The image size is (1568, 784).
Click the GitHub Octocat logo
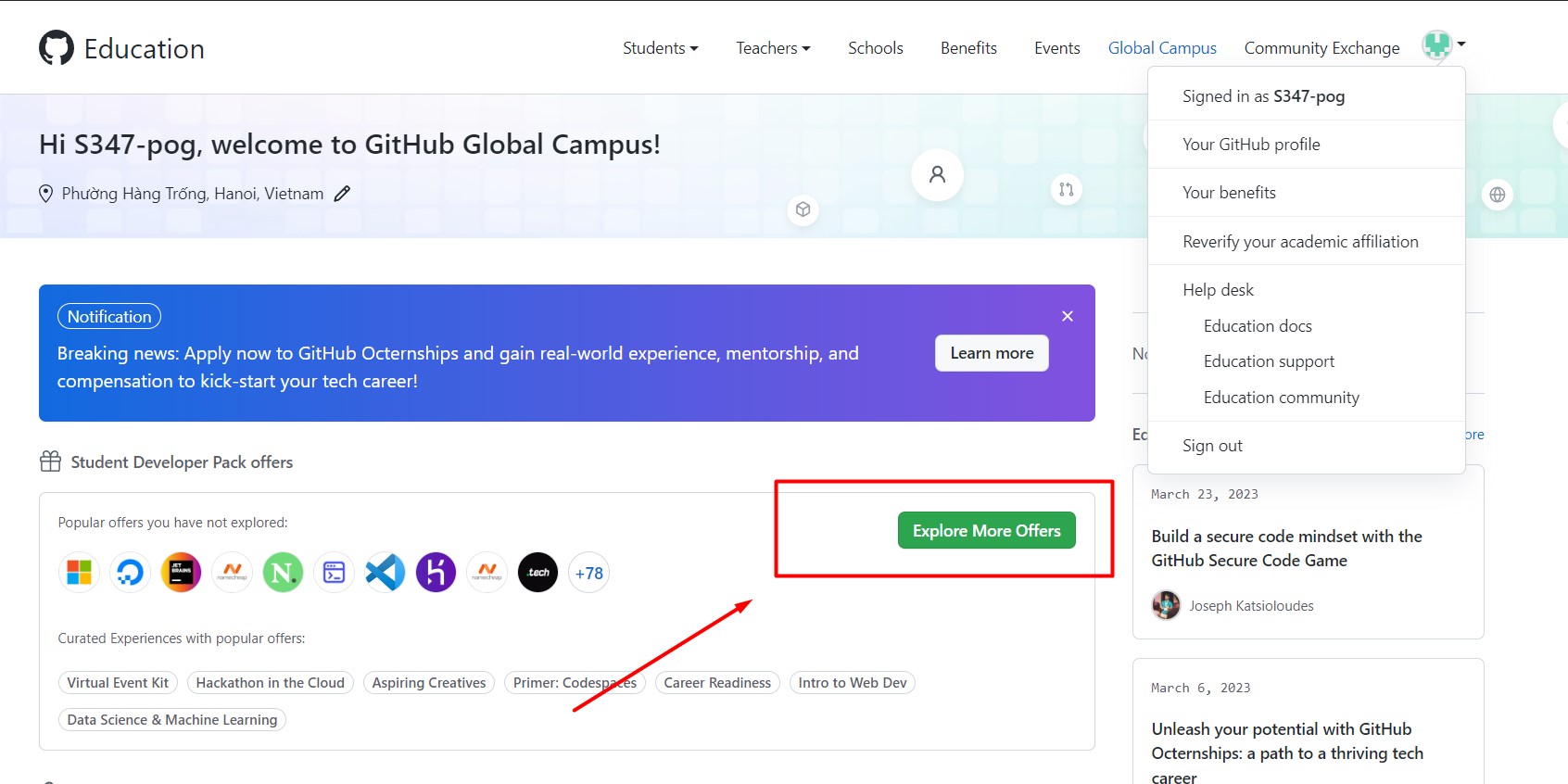57,48
